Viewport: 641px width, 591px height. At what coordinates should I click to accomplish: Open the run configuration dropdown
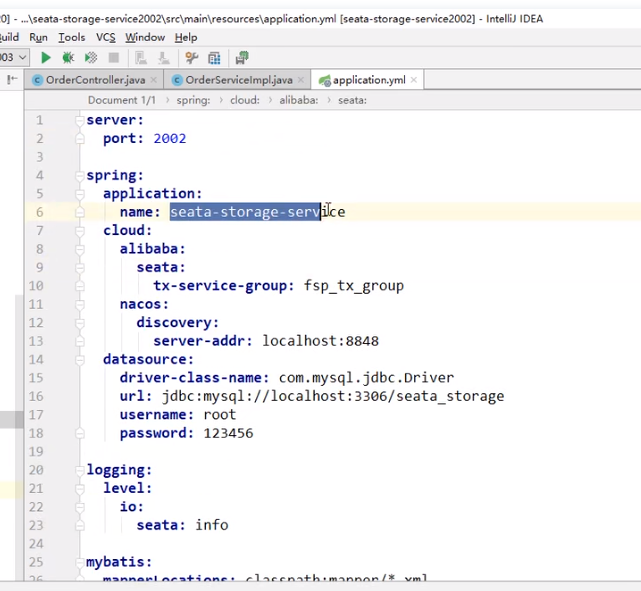tap(14, 57)
